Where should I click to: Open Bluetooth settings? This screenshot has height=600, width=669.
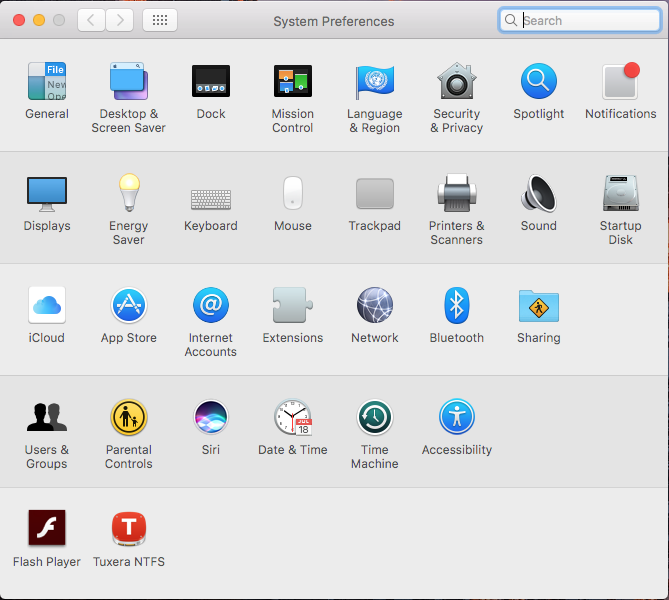[x=456, y=306]
